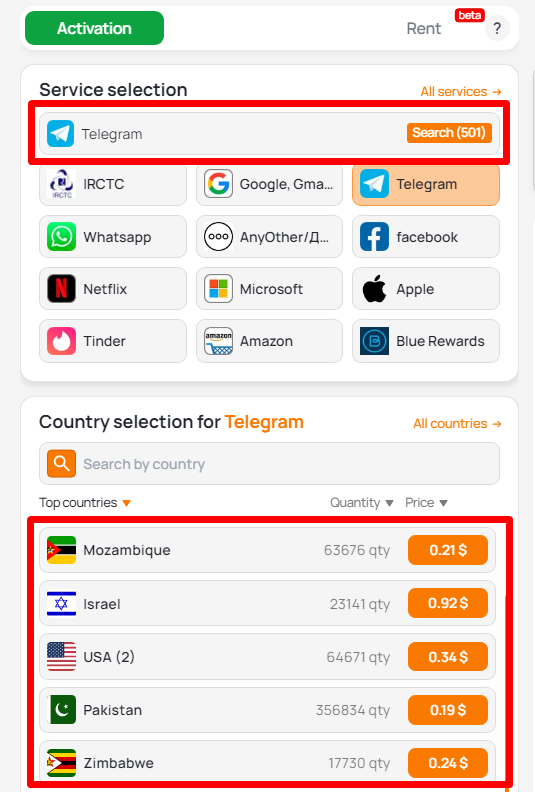Click the Search (501) button
The image size is (535, 792).
tap(449, 133)
